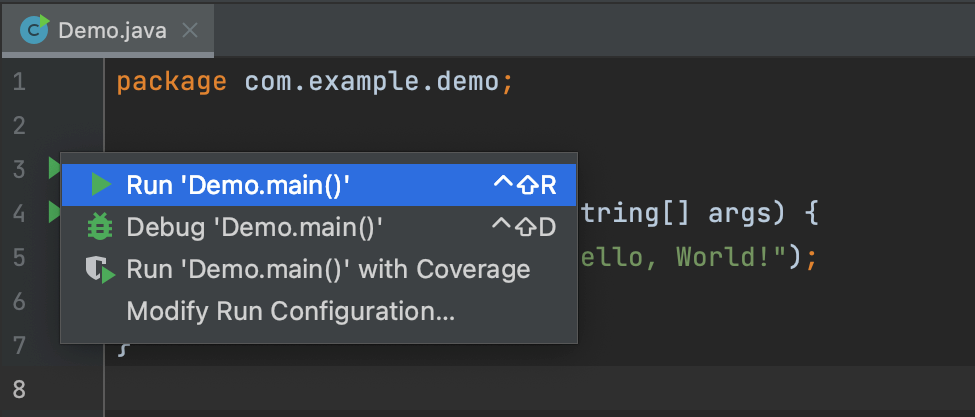Click line number 5 in the gutter
The image size is (975, 417).
[x=19, y=257]
